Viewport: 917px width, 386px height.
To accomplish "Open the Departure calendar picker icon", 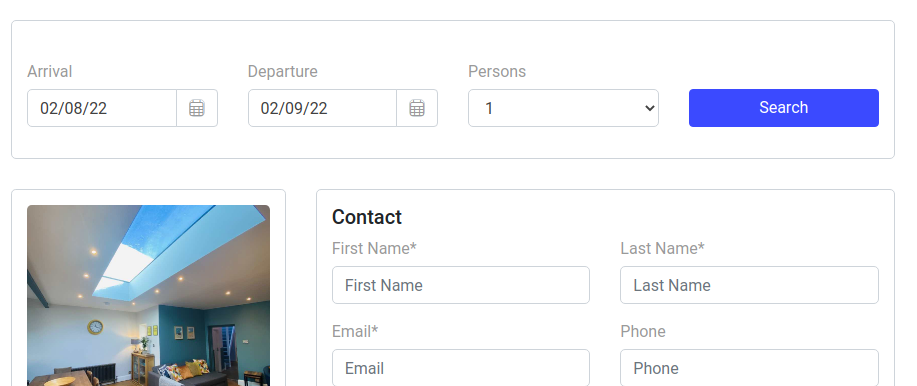I will 417,108.
